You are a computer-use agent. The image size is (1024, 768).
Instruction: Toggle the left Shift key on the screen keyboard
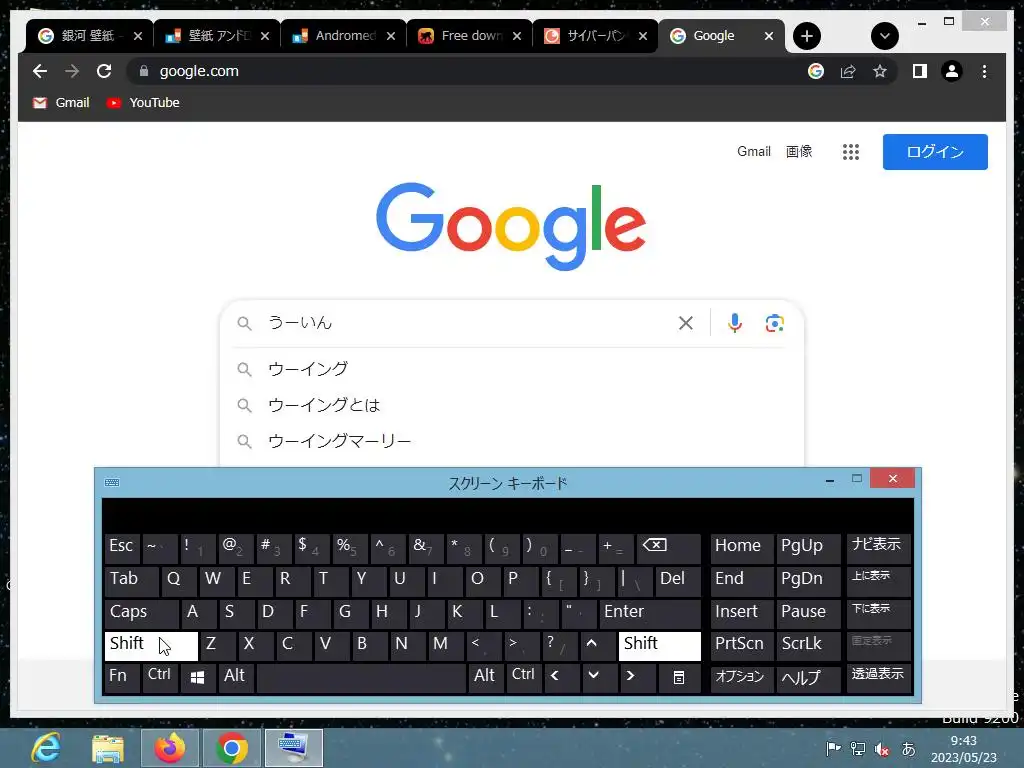(151, 645)
